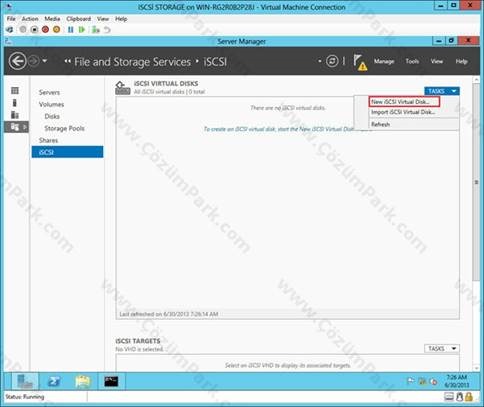Select the All Servers icon in left rail

15,115
